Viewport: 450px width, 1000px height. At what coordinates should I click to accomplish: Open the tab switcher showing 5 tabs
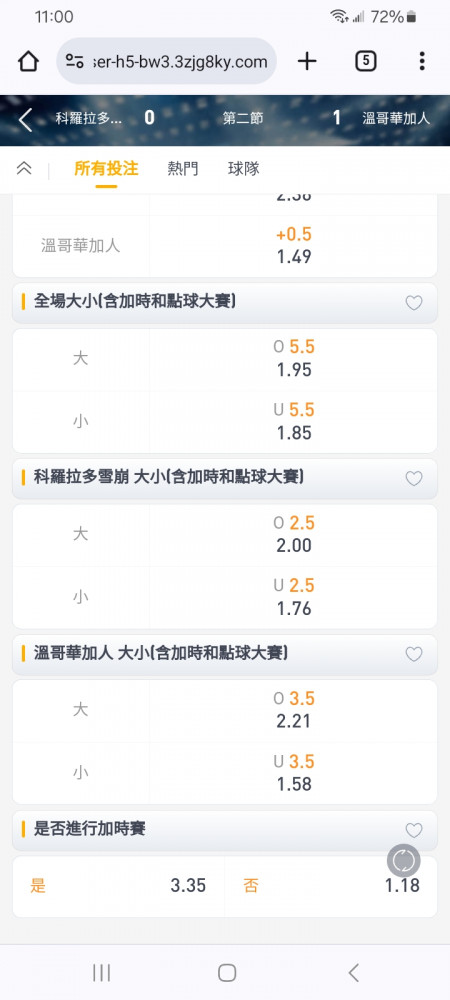365,61
